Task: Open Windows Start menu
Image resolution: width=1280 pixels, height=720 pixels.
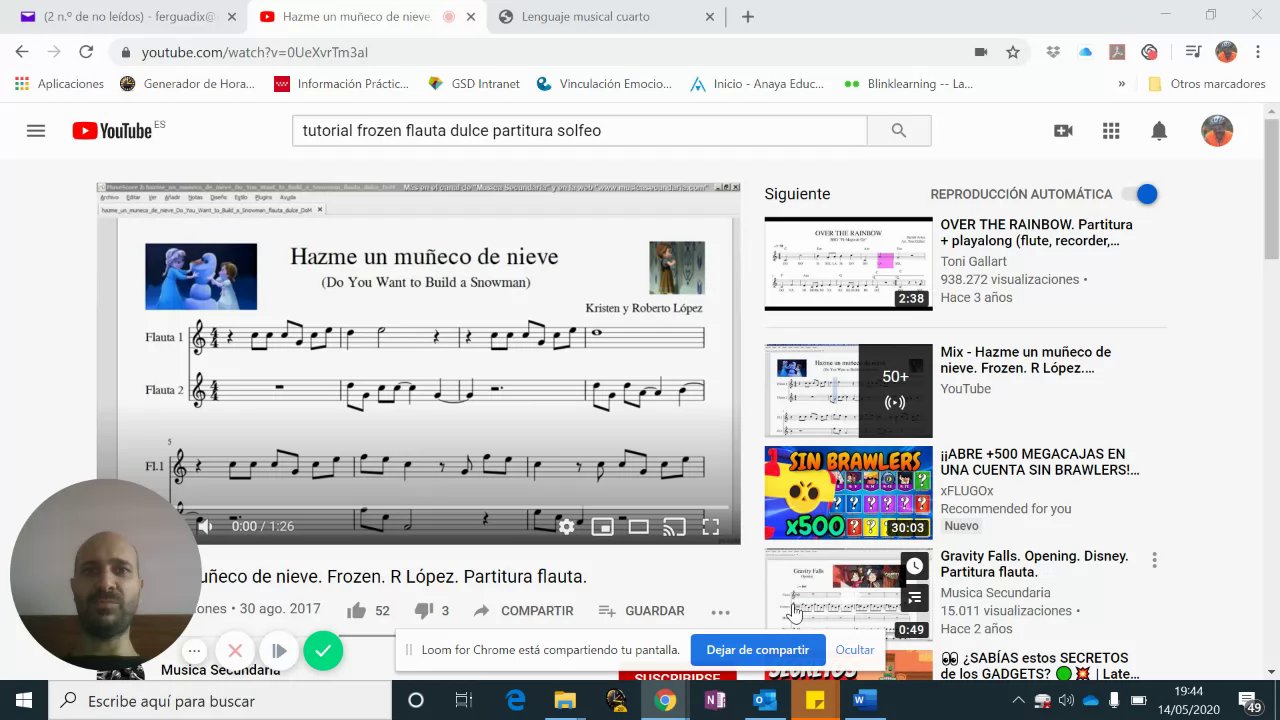Action: coord(24,701)
